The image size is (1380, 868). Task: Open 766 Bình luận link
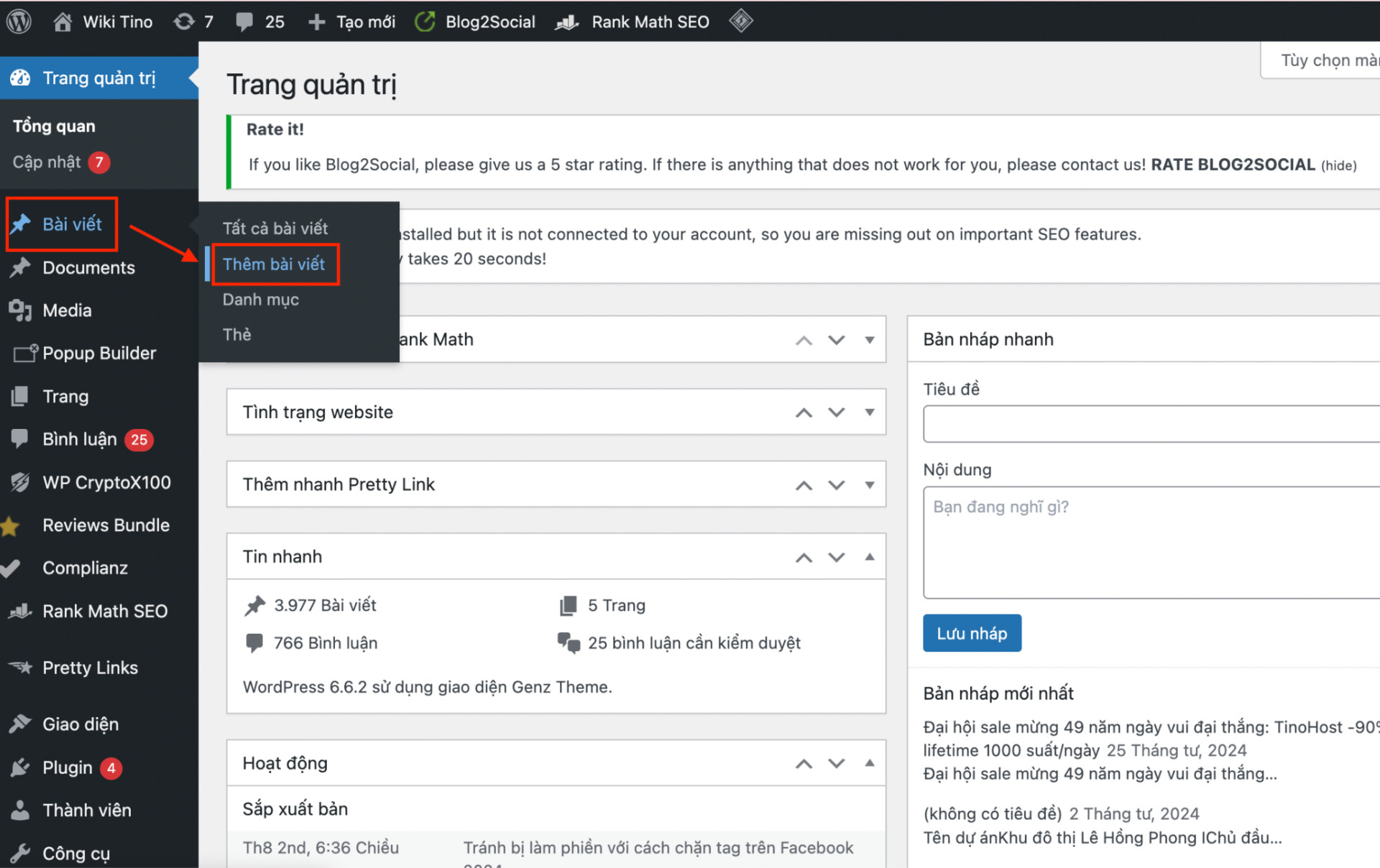tap(326, 643)
